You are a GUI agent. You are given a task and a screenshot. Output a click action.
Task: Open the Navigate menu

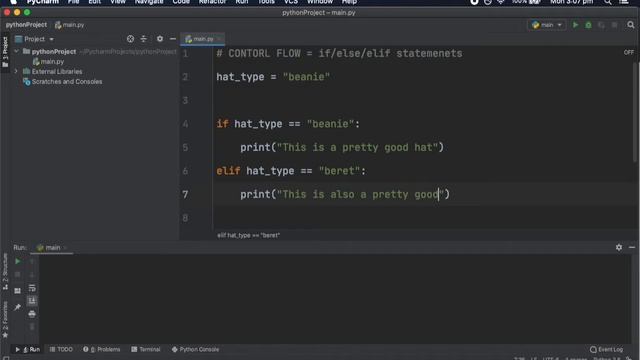pos(149,2)
